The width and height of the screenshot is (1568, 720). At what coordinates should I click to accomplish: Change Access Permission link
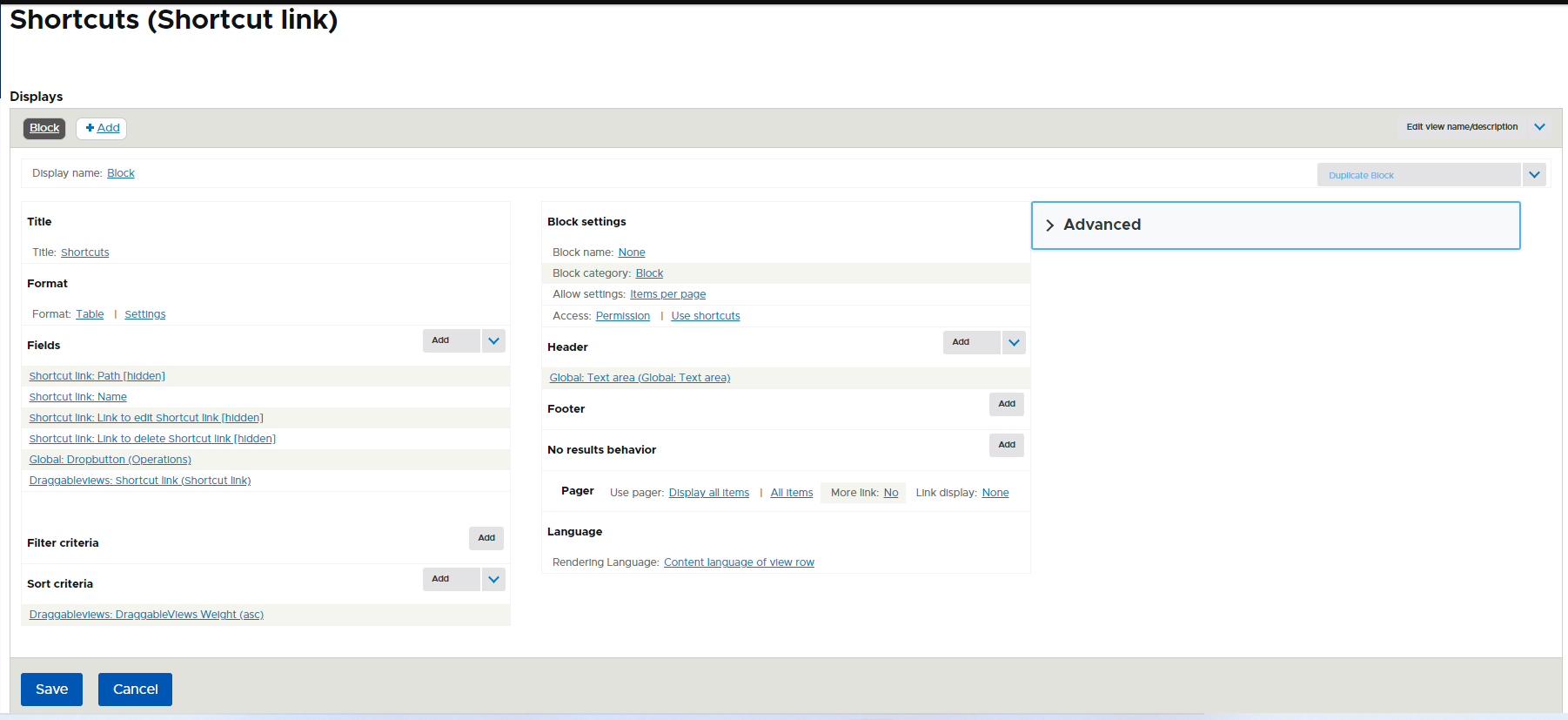tap(623, 316)
